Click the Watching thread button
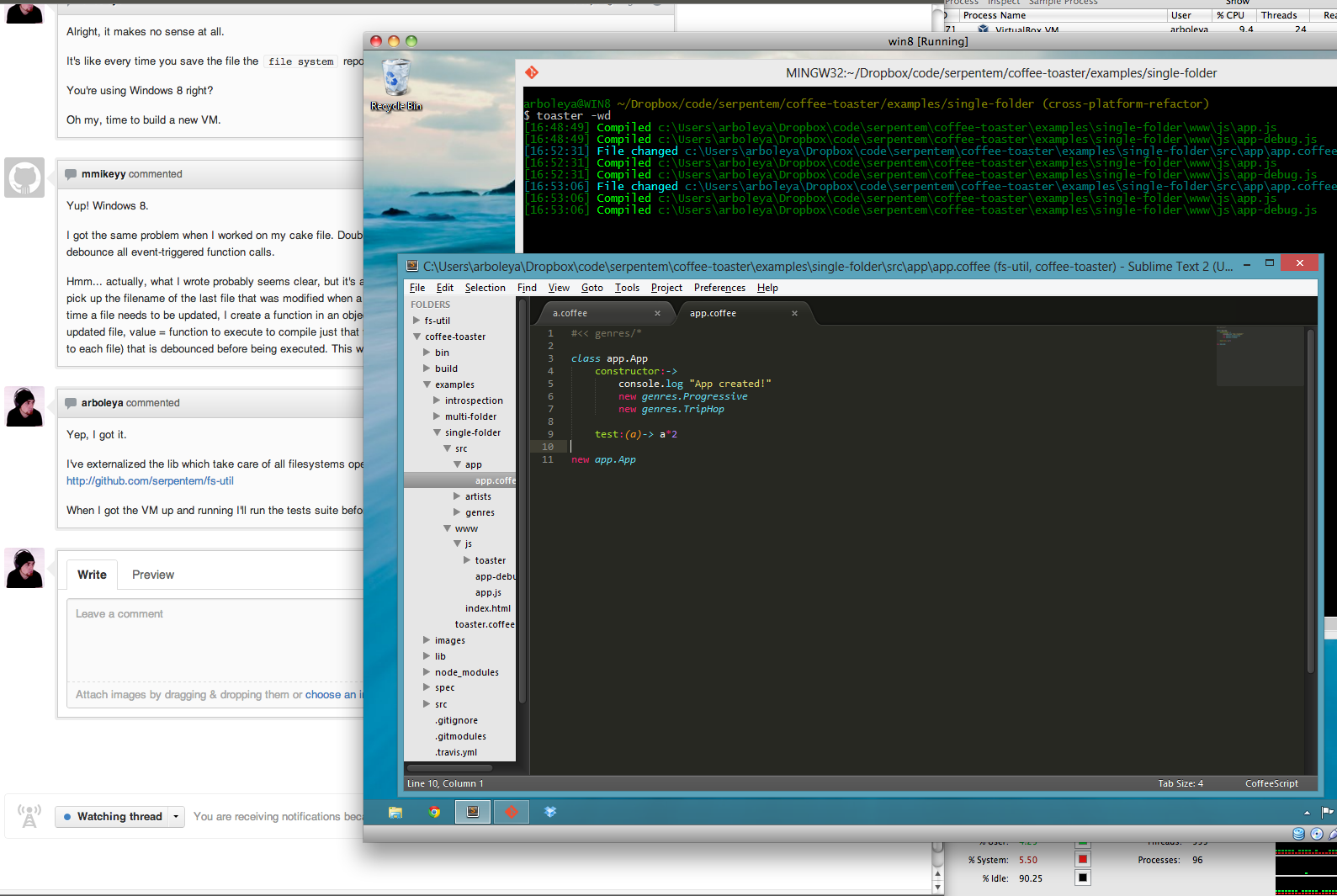The width and height of the screenshot is (1337, 896). 112,816
